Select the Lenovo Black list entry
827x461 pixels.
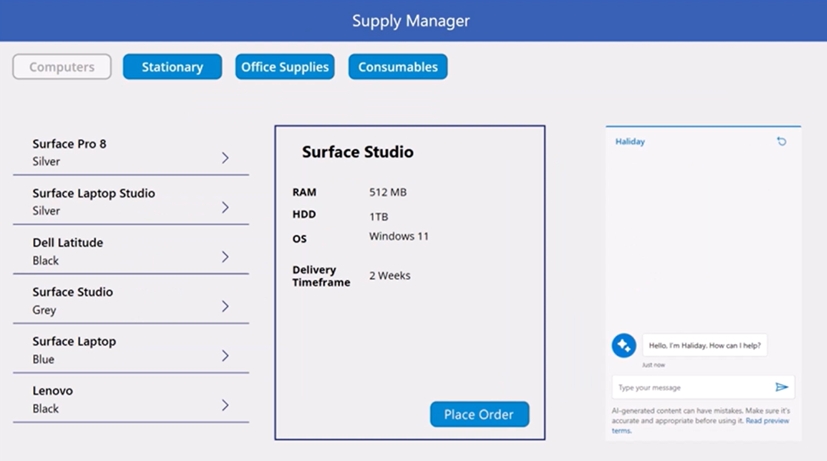pos(110,399)
